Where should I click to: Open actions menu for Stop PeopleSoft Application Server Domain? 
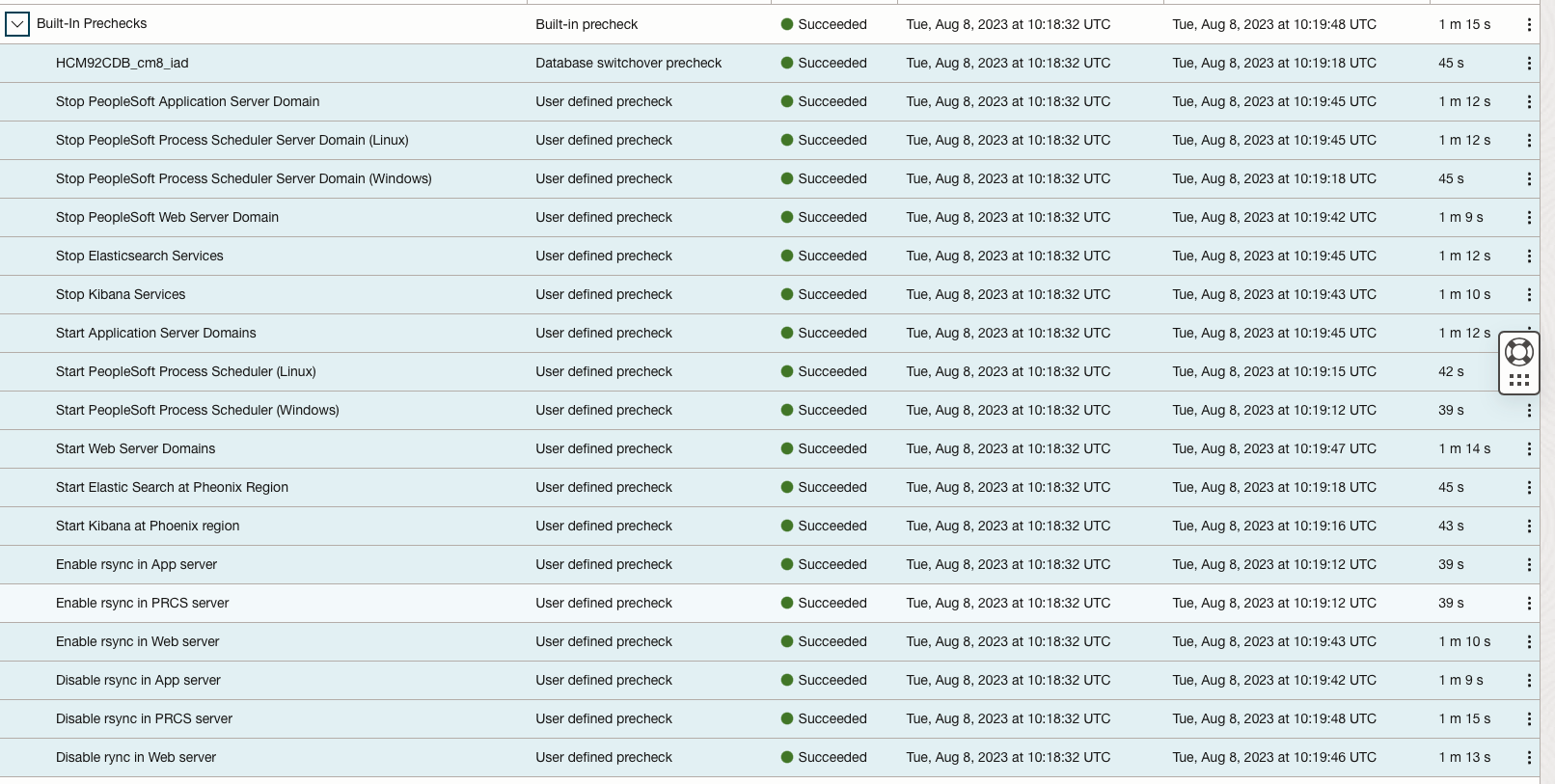(x=1529, y=101)
